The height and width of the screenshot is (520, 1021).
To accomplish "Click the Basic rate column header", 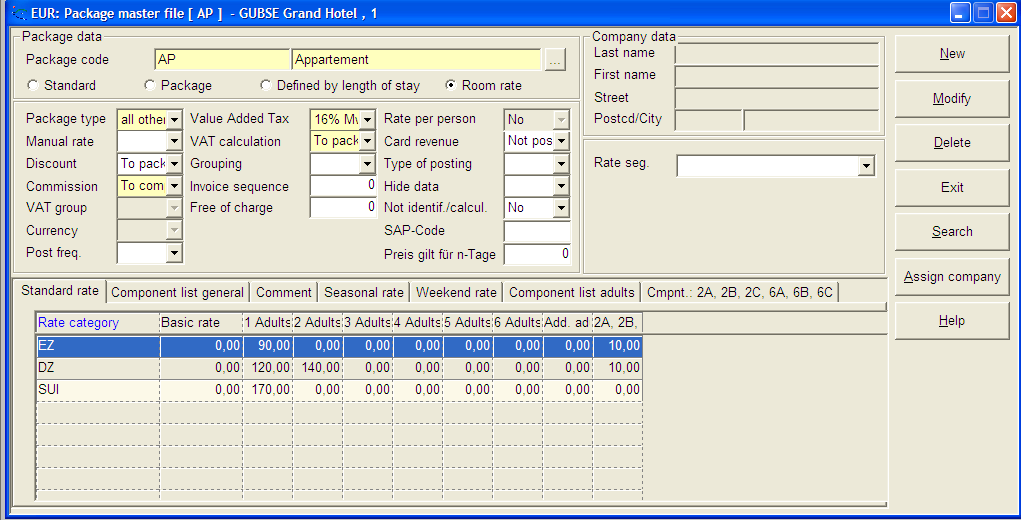I will [x=201, y=323].
